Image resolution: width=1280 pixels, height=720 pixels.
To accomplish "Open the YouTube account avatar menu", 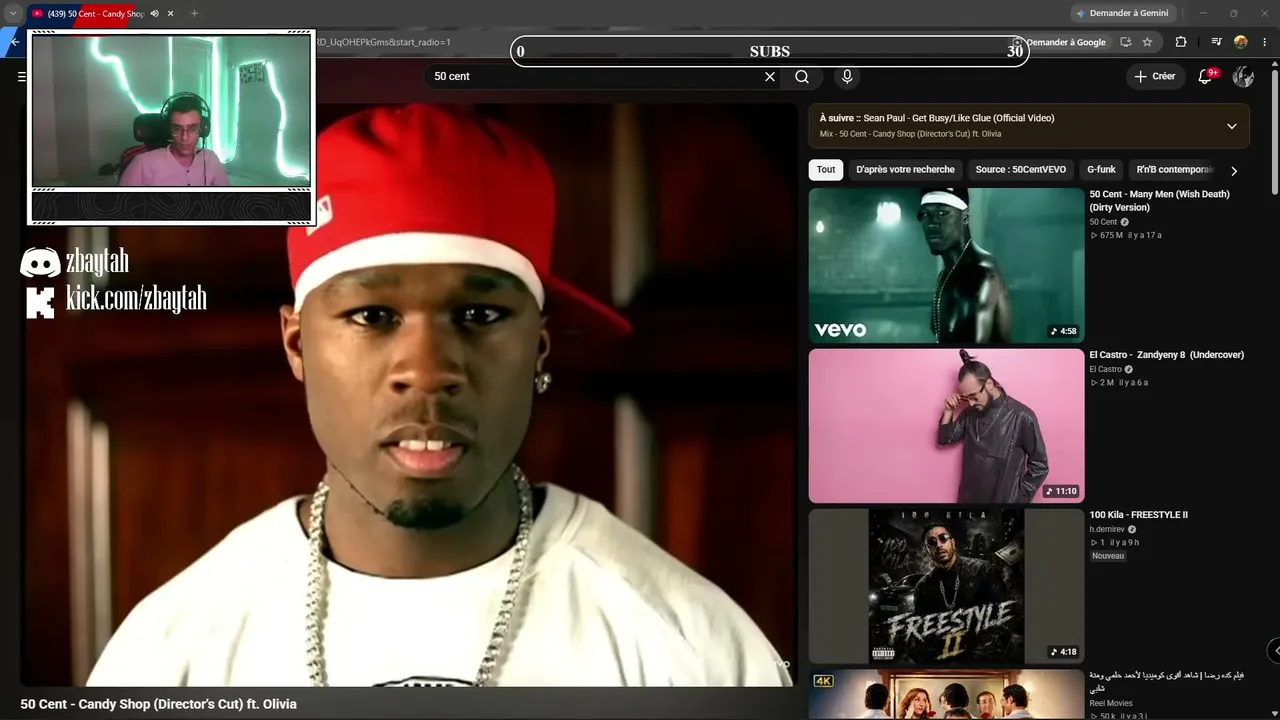I will [1243, 77].
